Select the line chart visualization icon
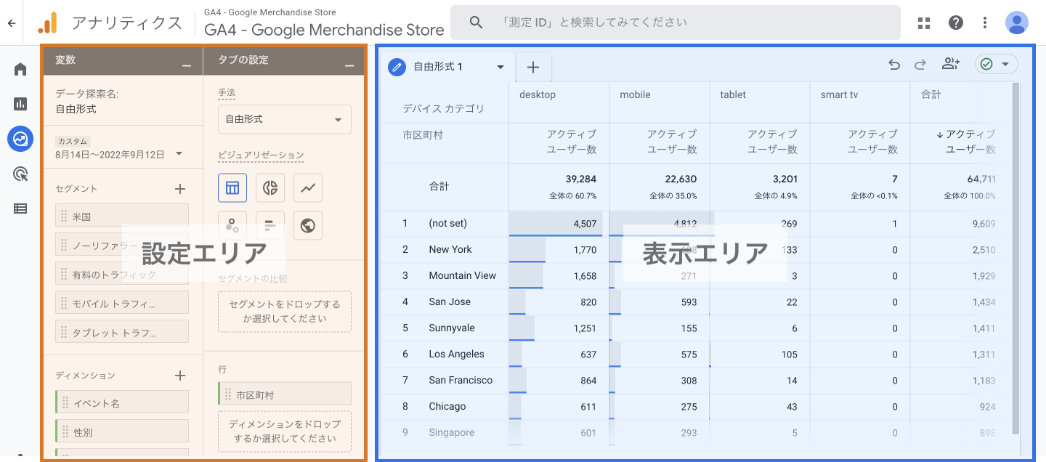 [x=308, y=188]
